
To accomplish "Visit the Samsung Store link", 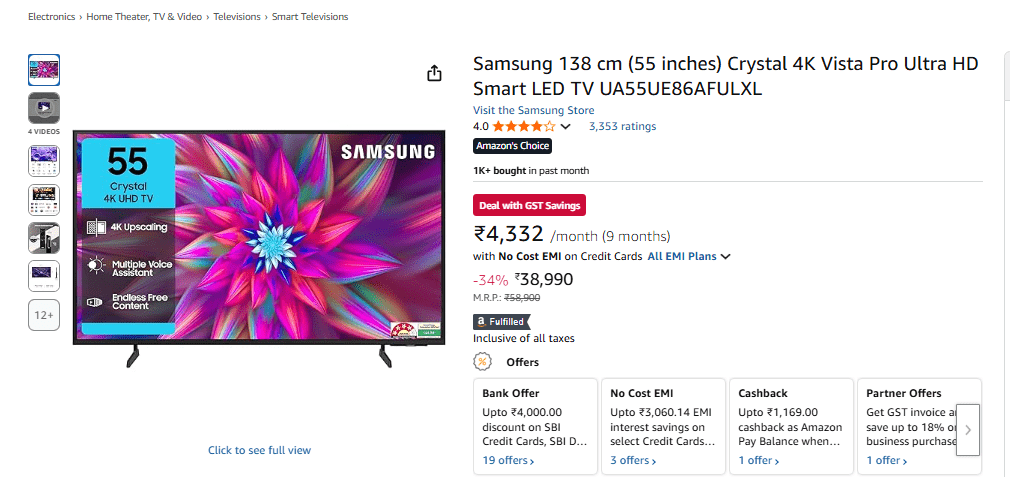I will coord(533,110).
